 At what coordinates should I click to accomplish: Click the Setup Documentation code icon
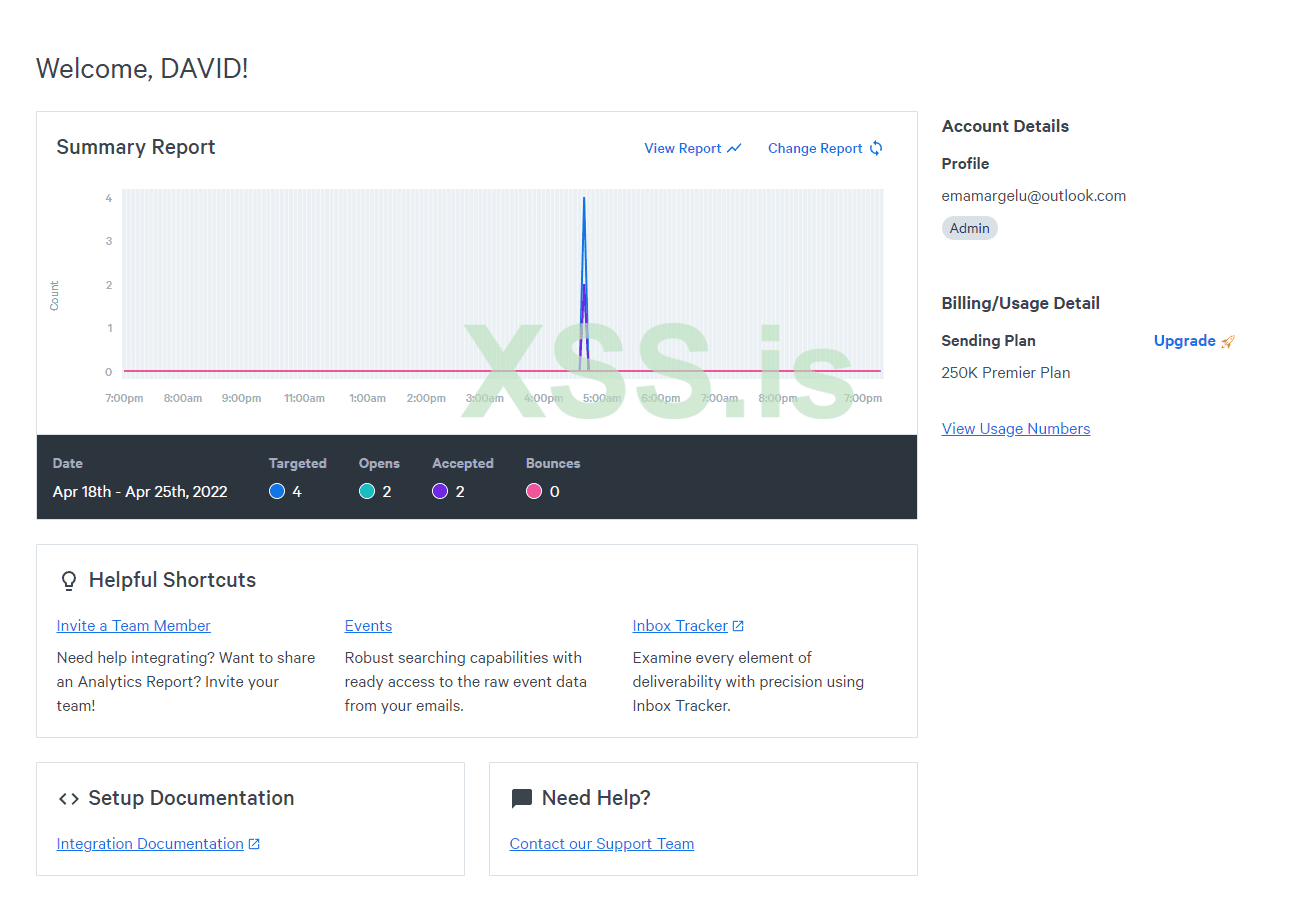click(69, 798)
